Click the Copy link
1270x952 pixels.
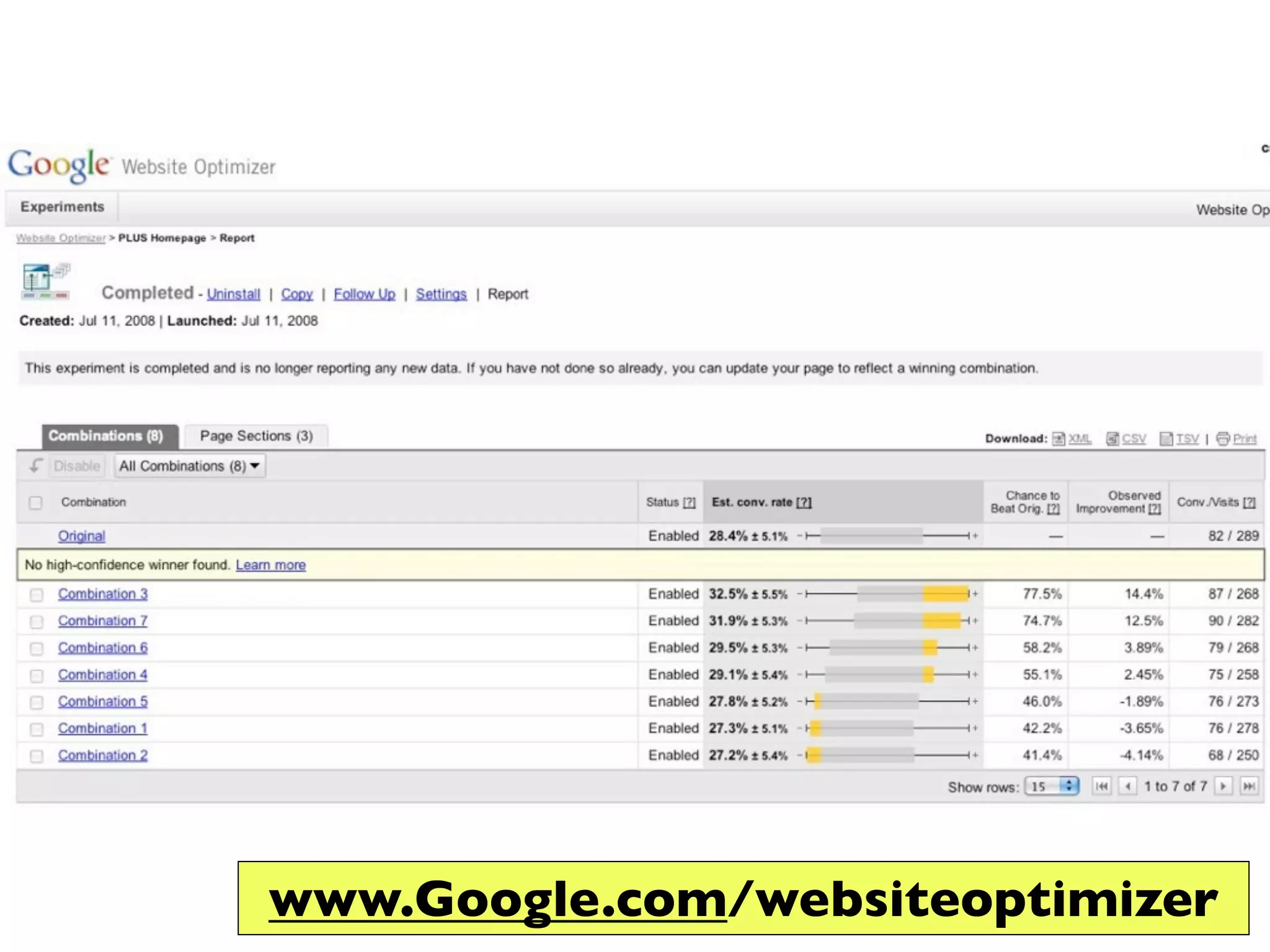297,294
